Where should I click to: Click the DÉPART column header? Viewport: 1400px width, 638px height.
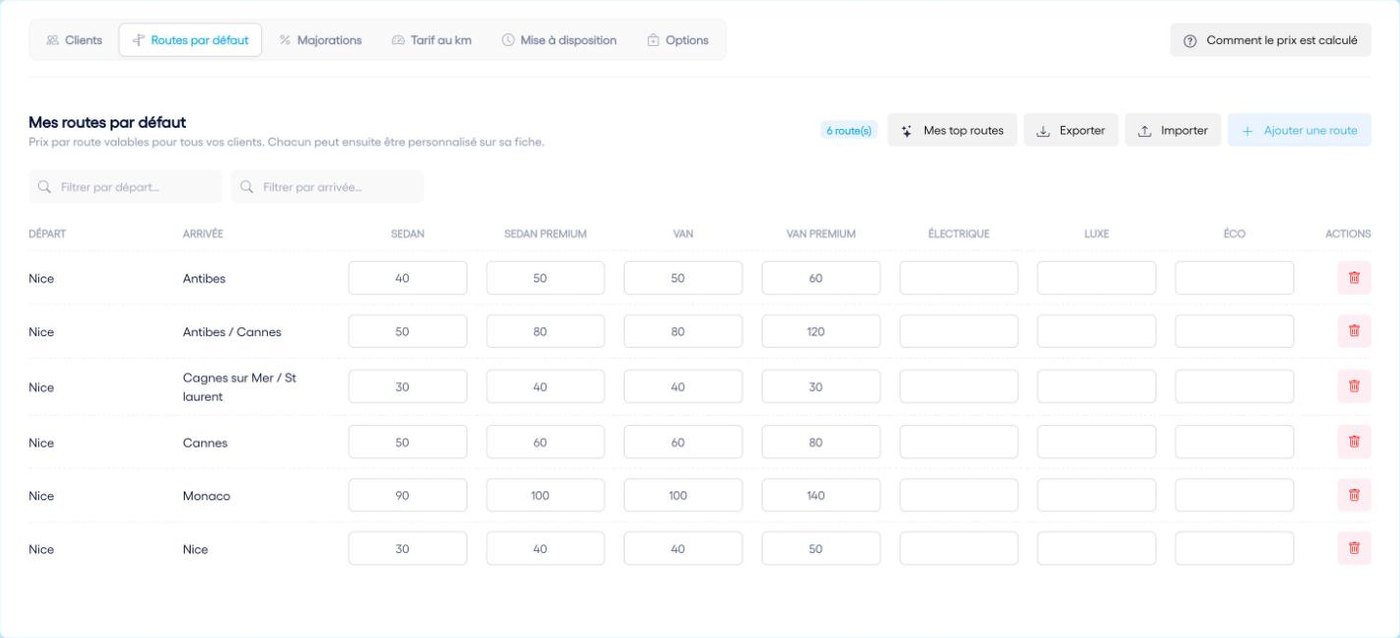47,234
